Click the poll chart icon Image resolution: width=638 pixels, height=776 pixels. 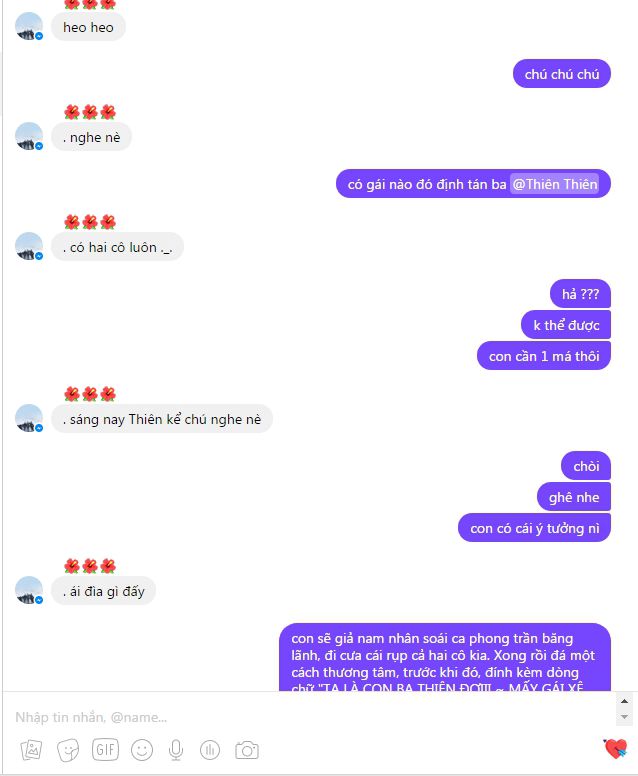tap(209, 750)
